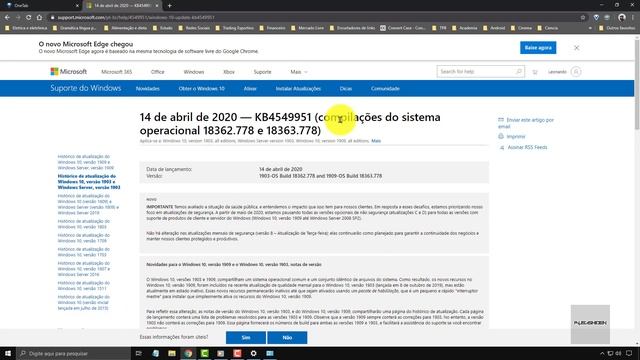Open the Windows Start menu
Screen dimensions: 640x360
pyautogui.click(x=8, y=353)
